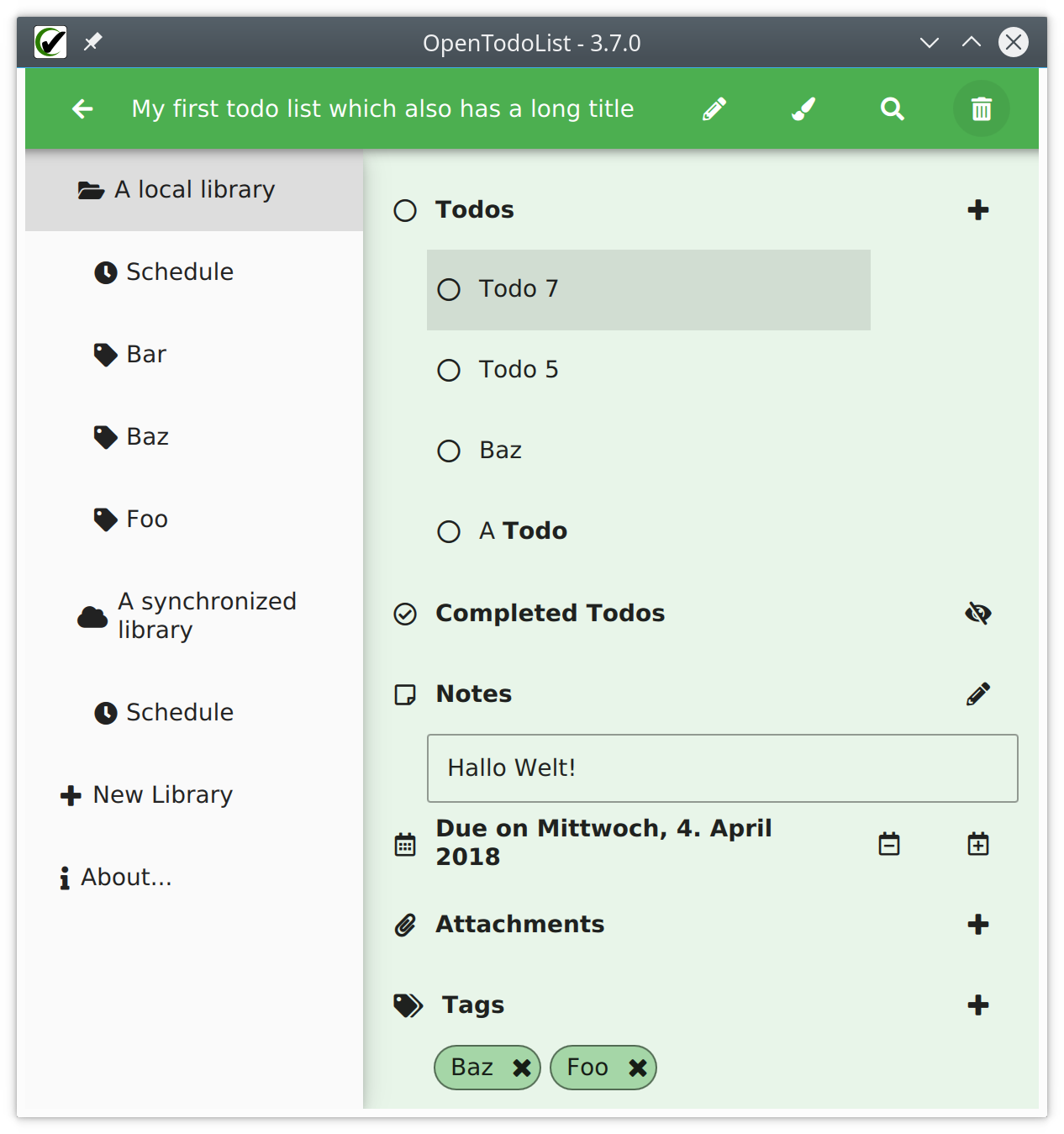Image resolution: width=1064 pixels, height=1134 pixels.
Task: Click the pencil icon to rename the list
Action: click(714, 109)
